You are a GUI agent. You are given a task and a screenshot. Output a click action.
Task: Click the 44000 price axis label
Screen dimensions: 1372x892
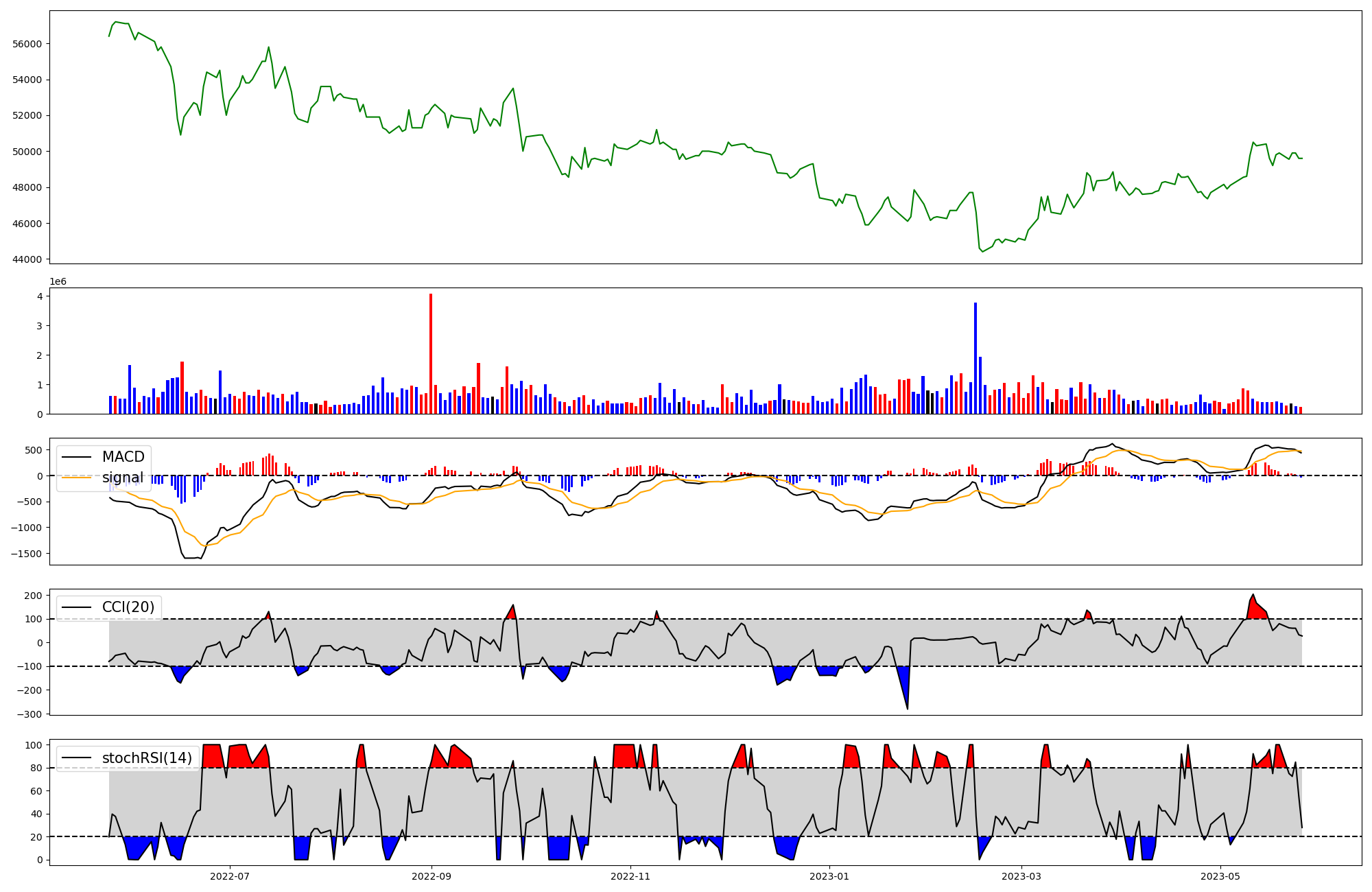click(x=27, y=259)
